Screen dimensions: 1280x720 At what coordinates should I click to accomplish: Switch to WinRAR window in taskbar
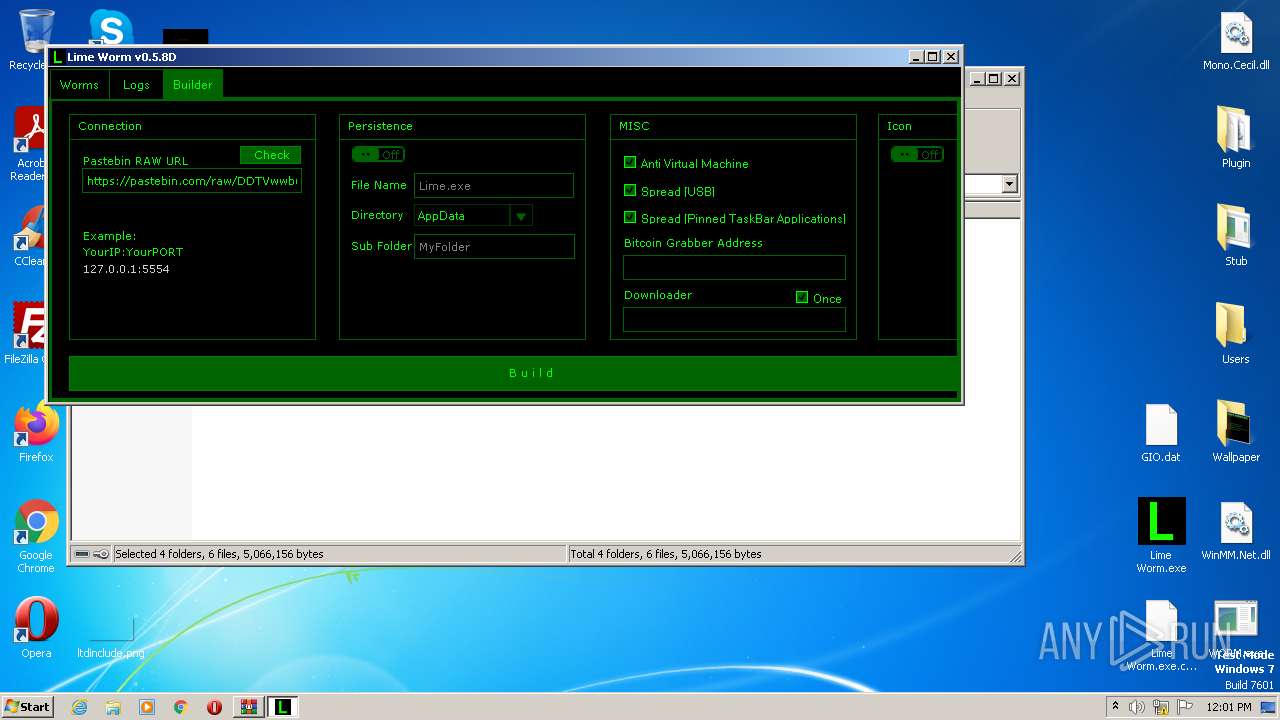coord(249,707)
